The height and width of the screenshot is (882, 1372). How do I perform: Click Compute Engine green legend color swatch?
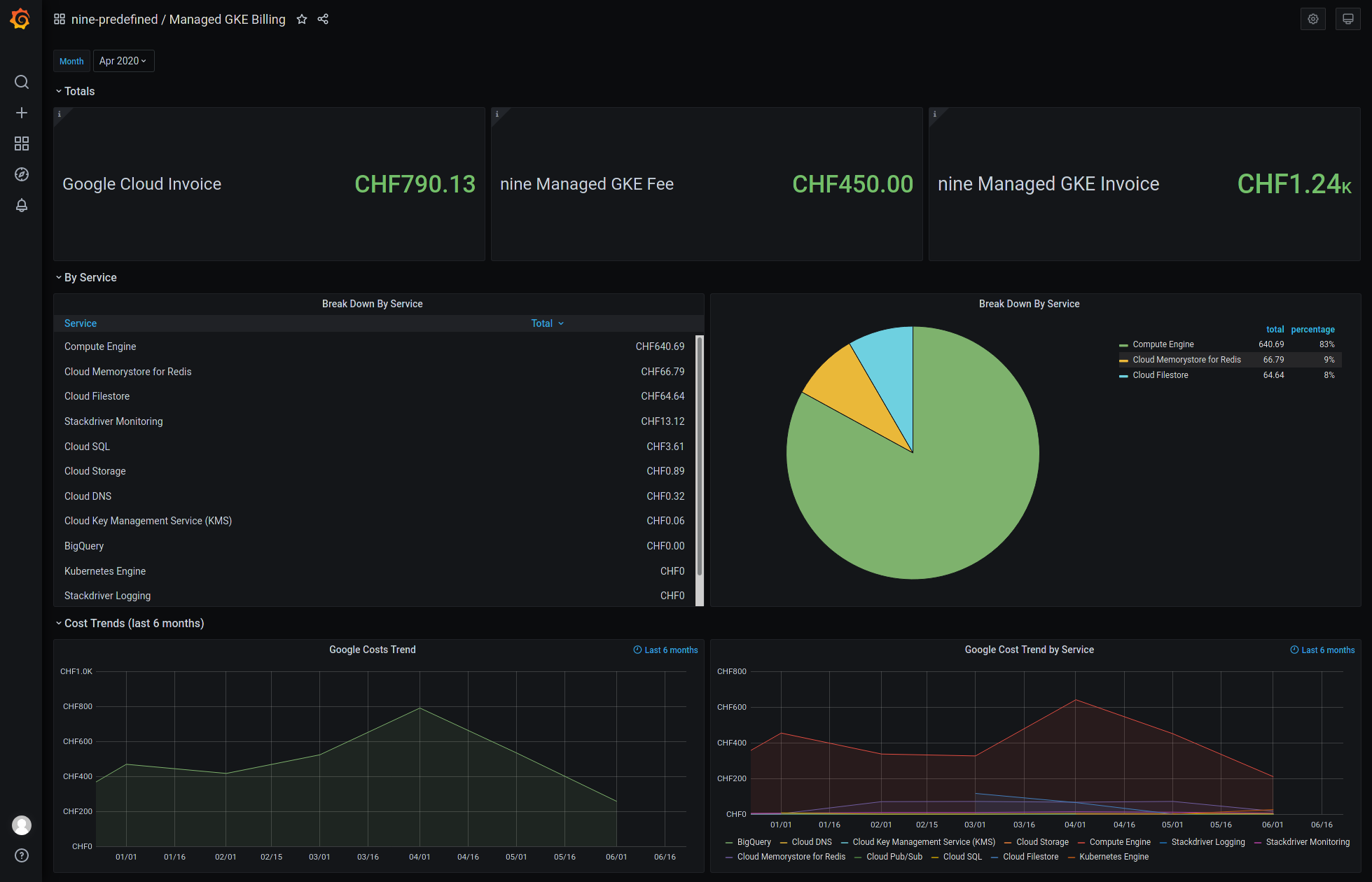point(1123,345)
